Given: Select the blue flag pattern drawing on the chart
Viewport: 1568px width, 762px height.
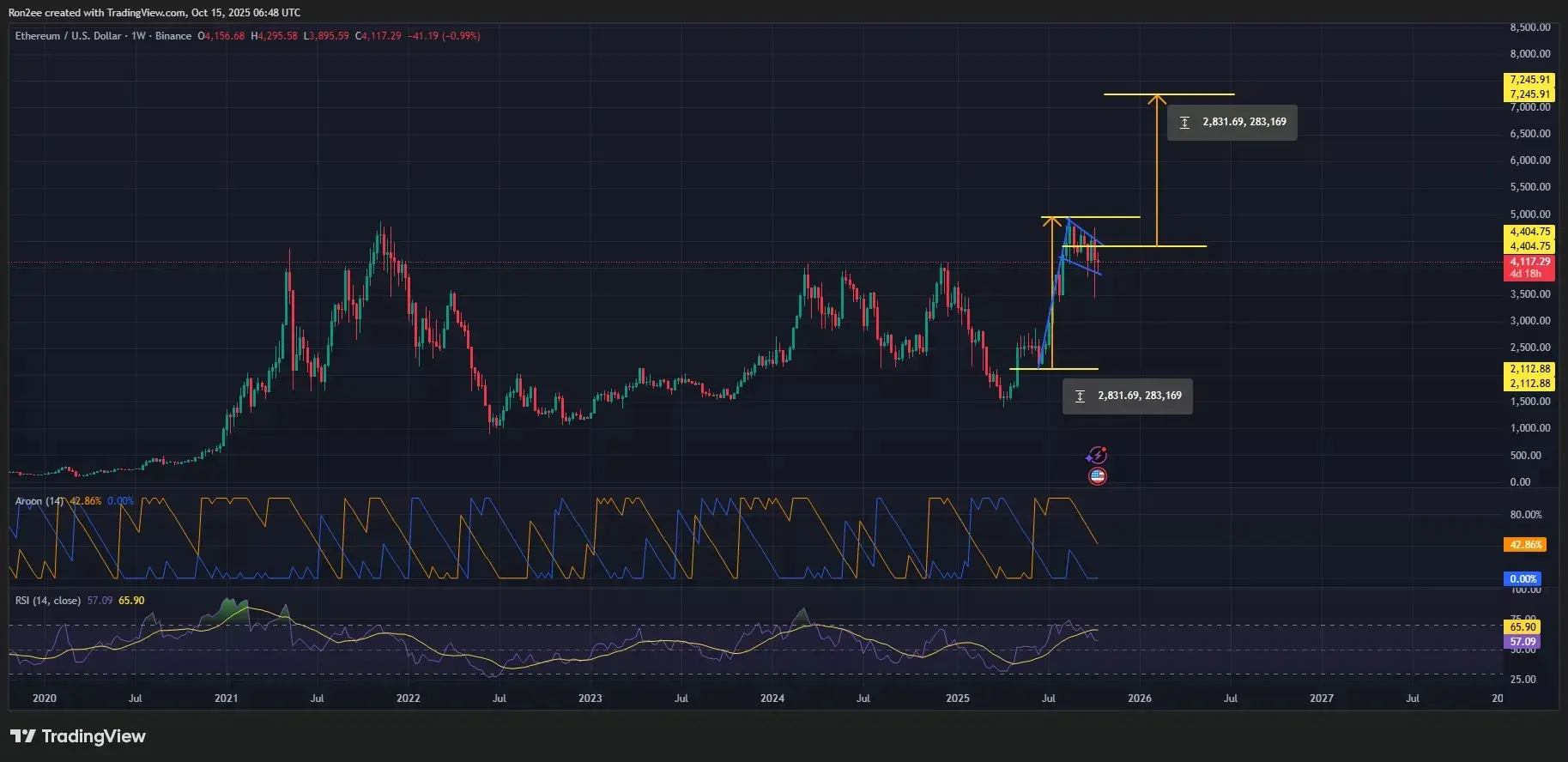Looking at the screenshot, I should point(1083,249).
